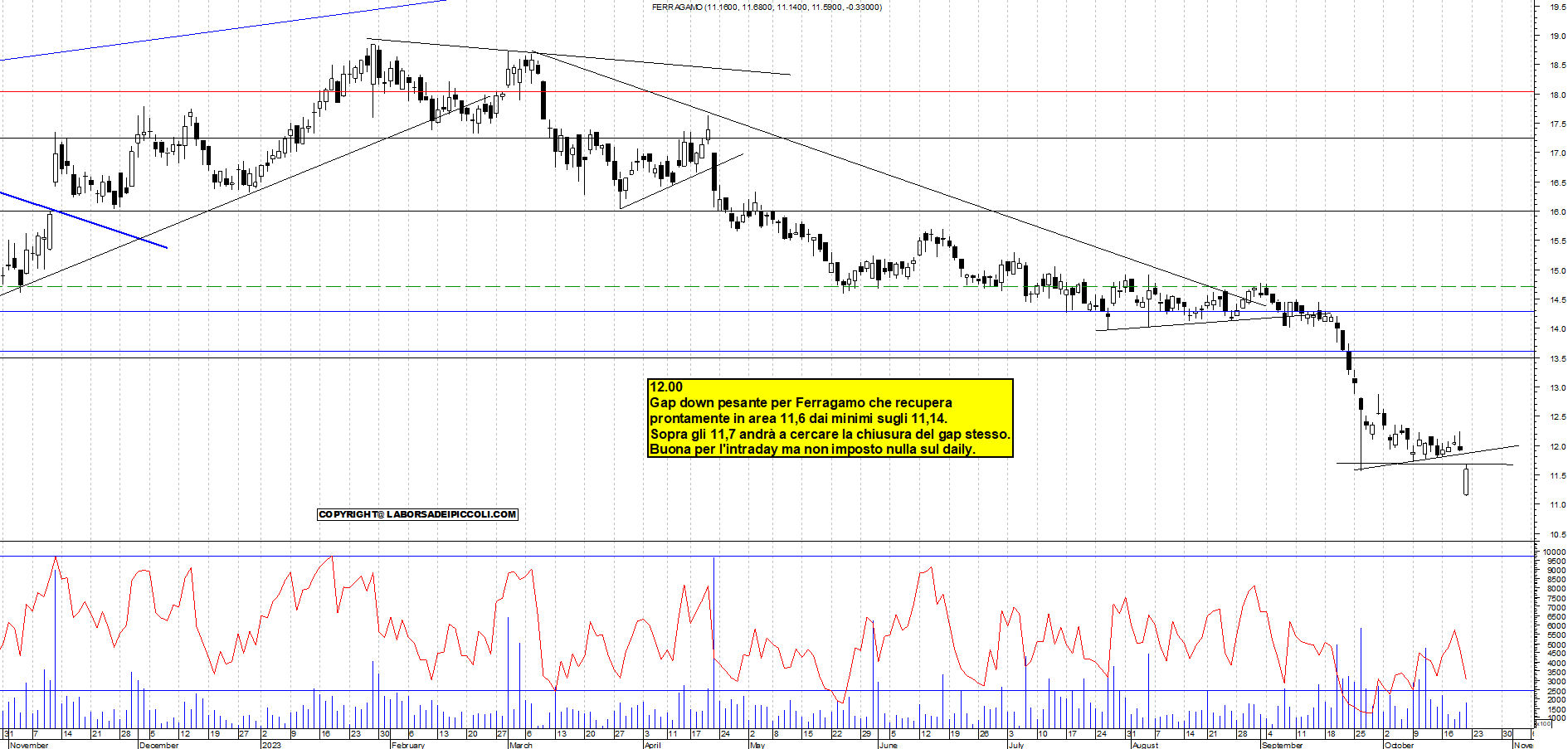
Task: Click the 13.5 label on the price axis
Action: [x=1557, y=359]
